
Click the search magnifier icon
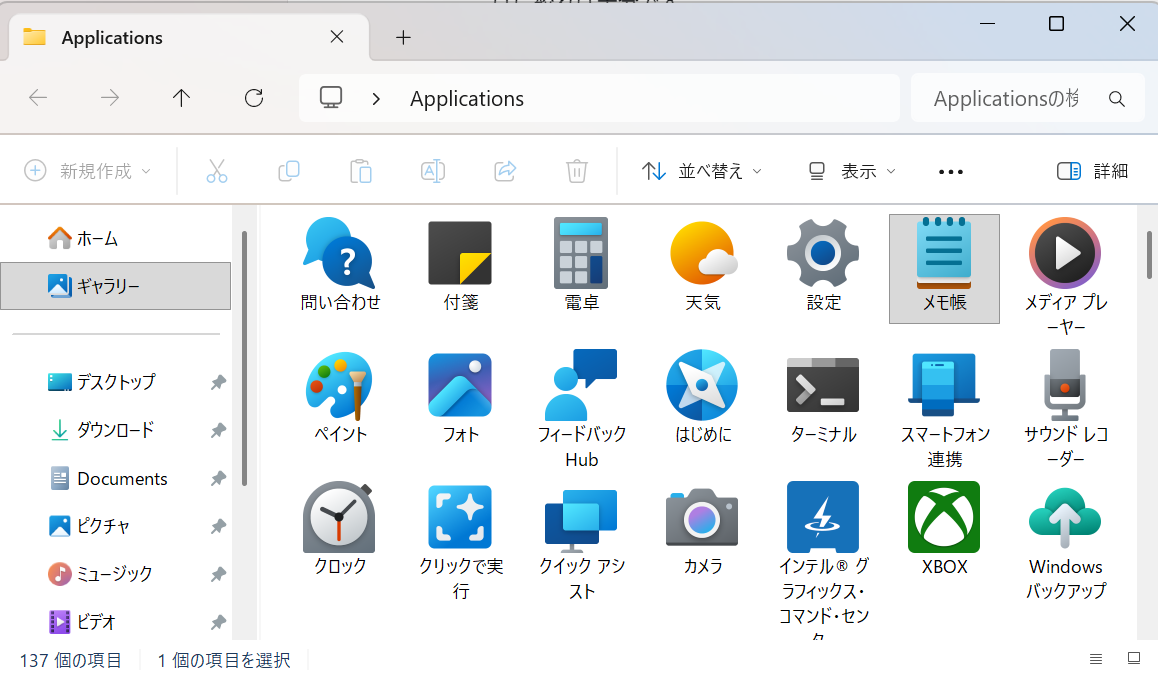(x=1117, y=98)
